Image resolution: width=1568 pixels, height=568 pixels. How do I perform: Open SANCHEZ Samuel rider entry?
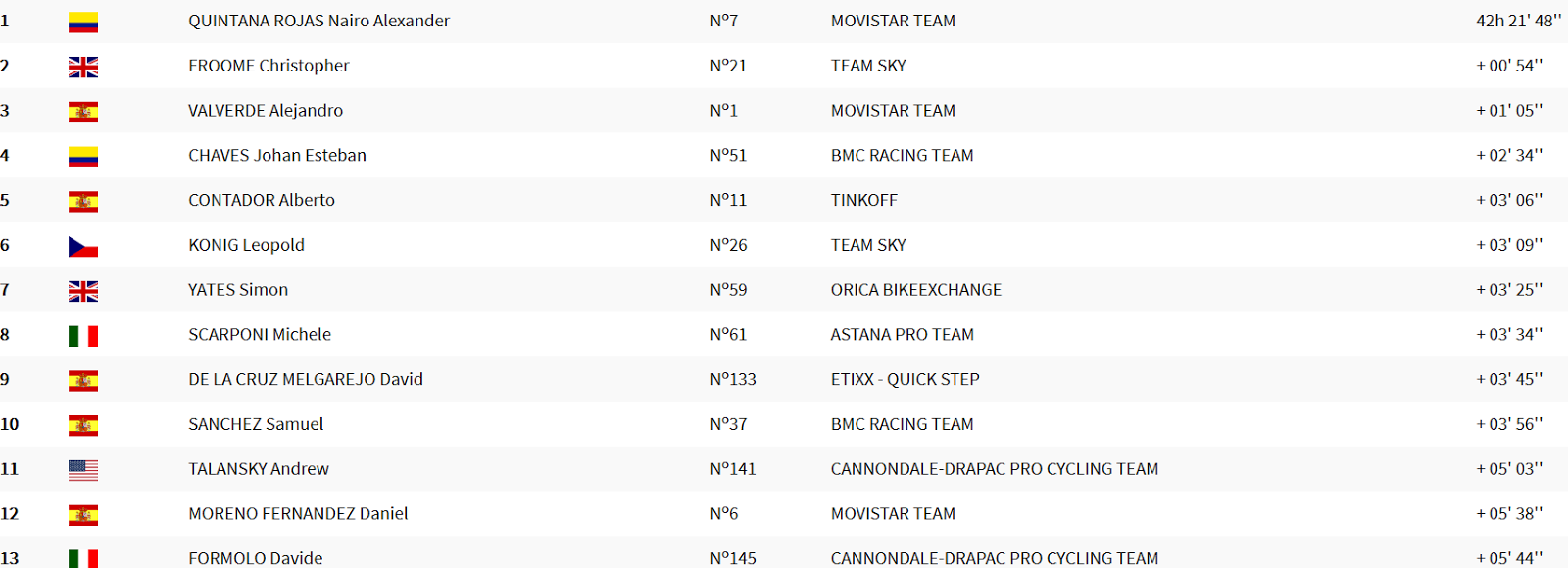(256, 424)
